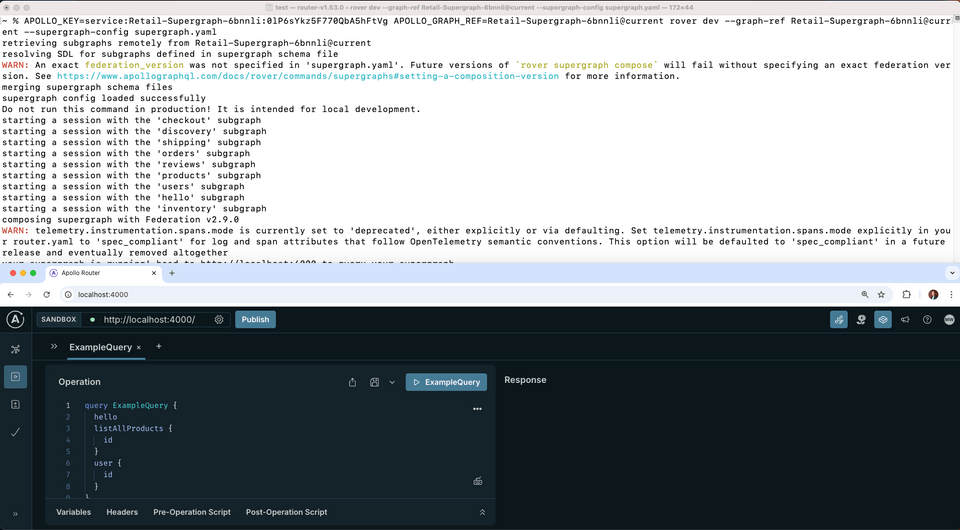Screen dimensions: 960x530
Task: Click terminal line mentioning the 'checkout' subgraph
Action: (x=132, y=120)
